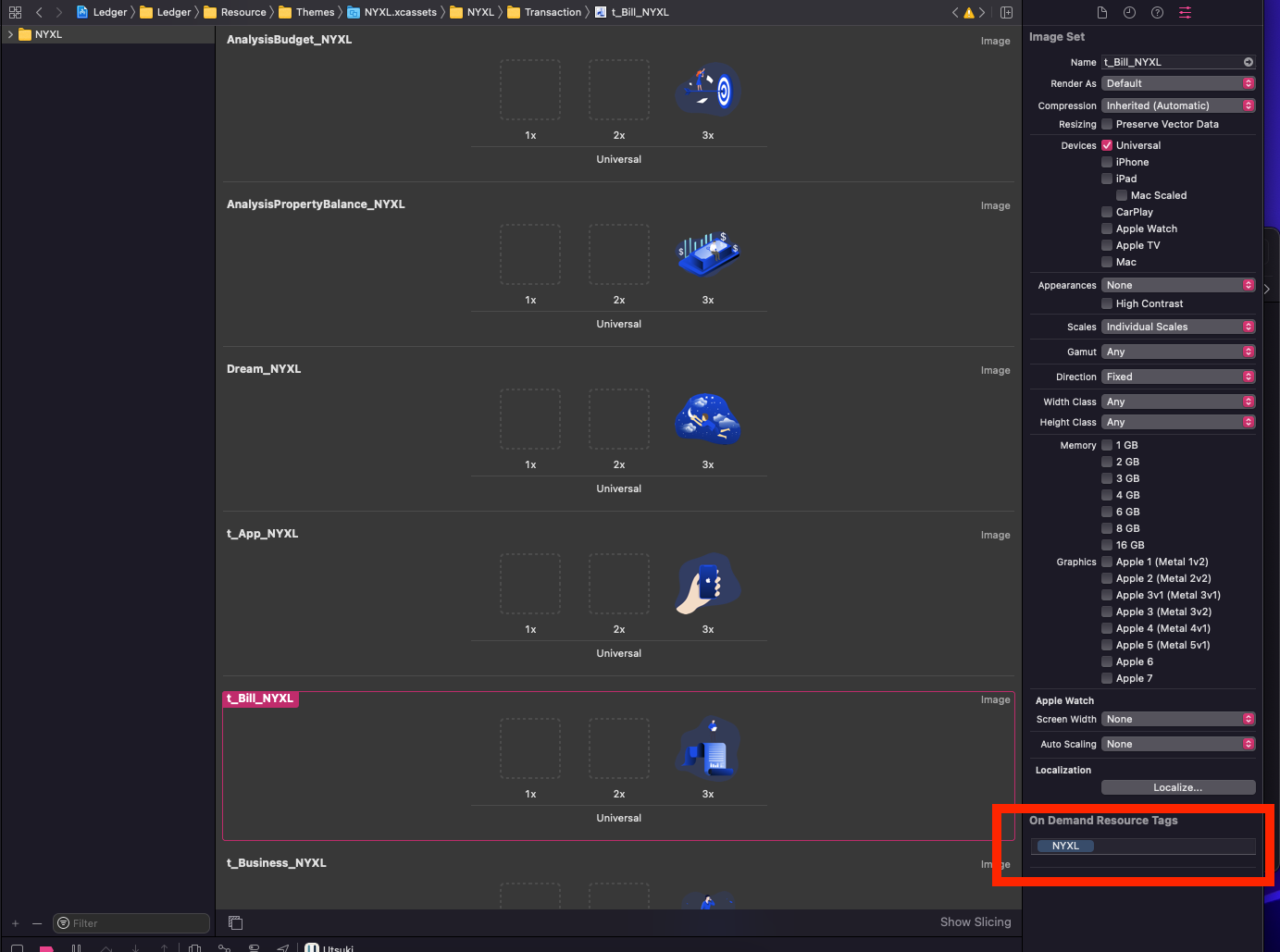The height and width of the screenshot is (952, 1280).
Task: Select the 3x t_Bill_NYXL image
Action: click(708, 748)
